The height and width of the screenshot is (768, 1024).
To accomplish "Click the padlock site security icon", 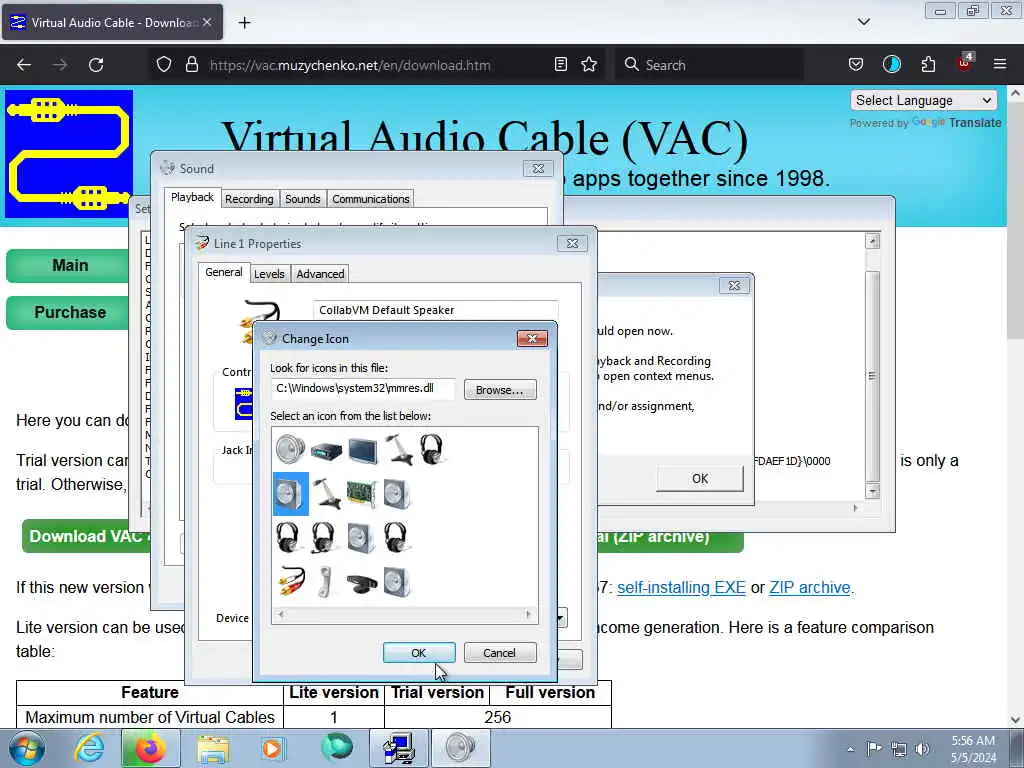I will click(x=191, y=65).
